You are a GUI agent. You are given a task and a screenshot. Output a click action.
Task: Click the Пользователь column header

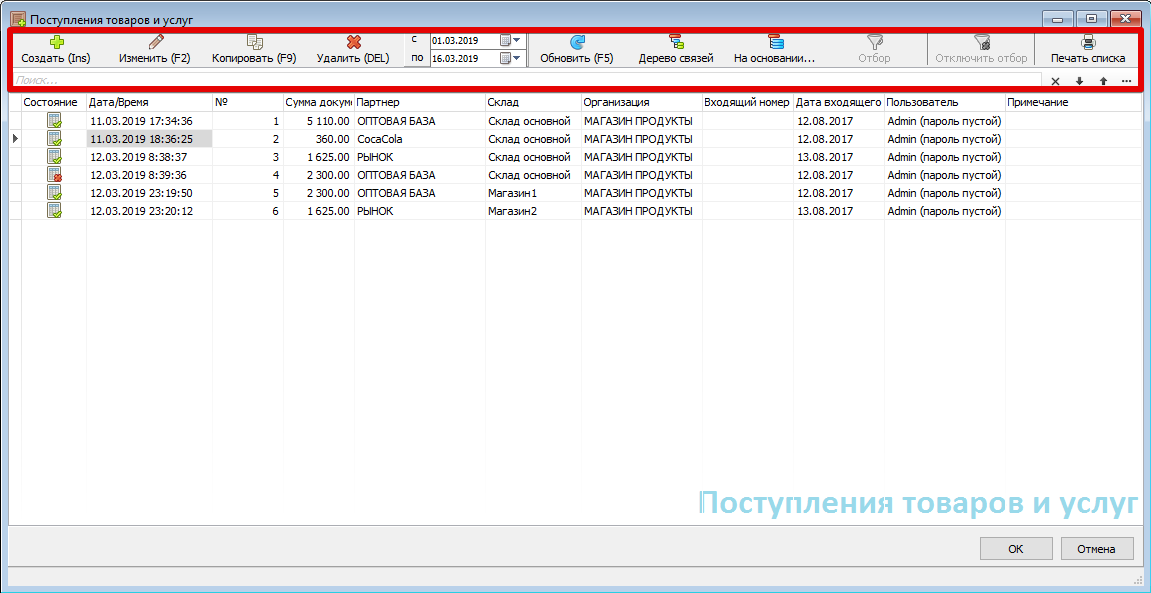click(x=945, y=103)
